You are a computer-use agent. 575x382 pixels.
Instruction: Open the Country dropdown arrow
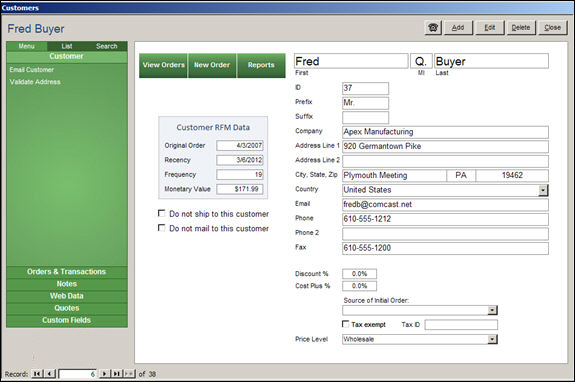543,190
